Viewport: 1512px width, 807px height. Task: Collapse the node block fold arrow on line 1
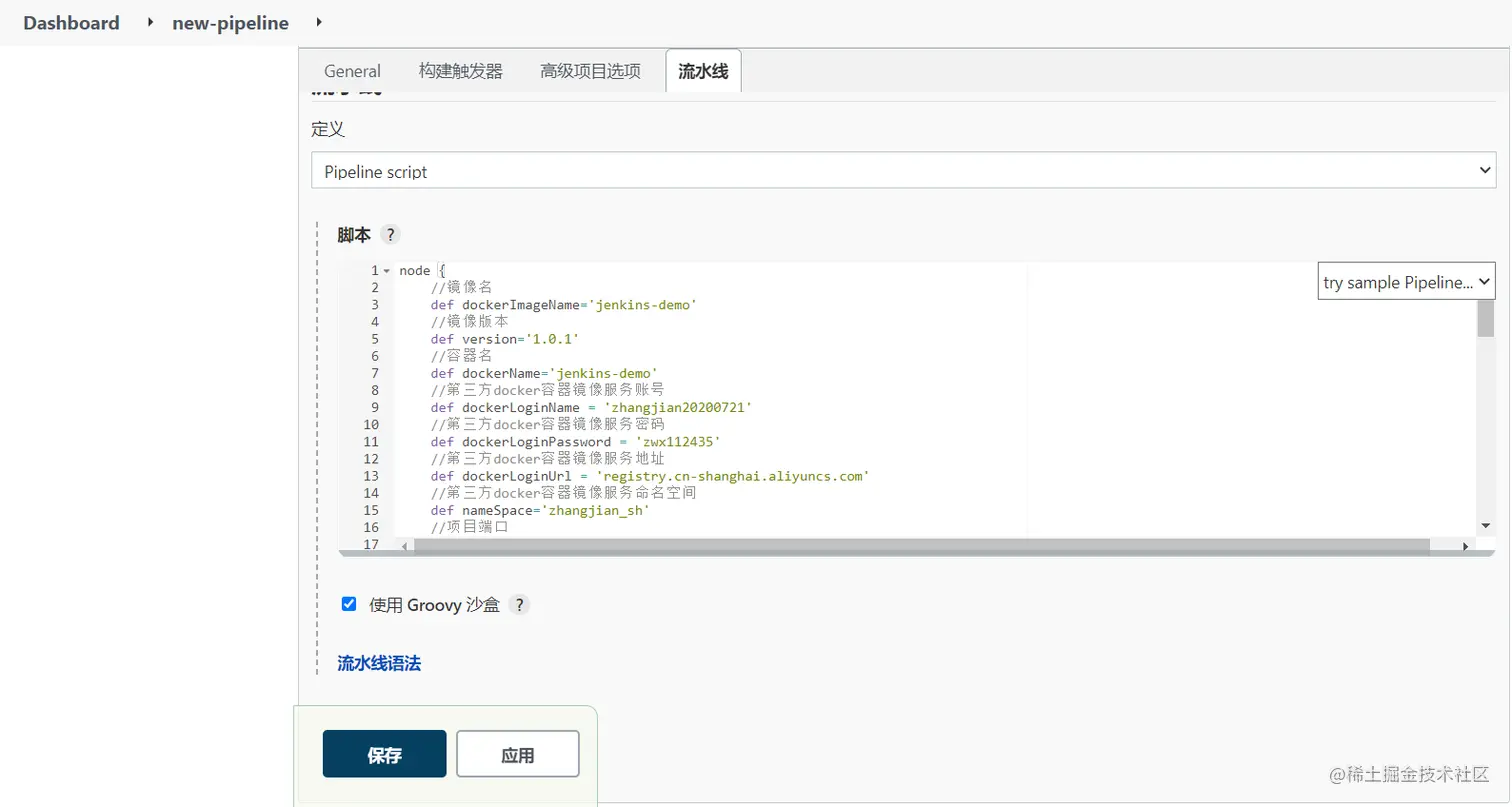pos(387,271)
